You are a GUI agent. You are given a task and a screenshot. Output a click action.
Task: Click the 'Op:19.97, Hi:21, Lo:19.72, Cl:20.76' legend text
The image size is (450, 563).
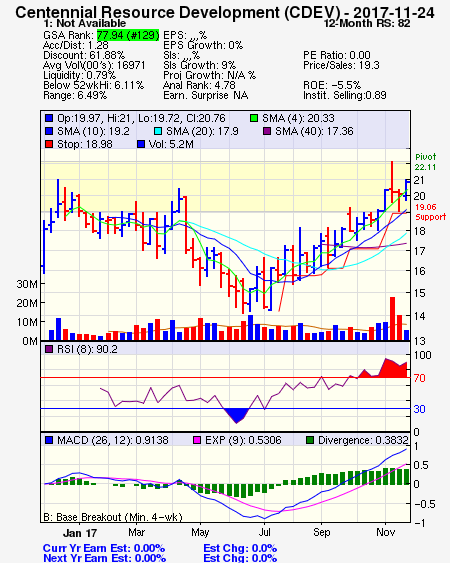coord(141,118)
